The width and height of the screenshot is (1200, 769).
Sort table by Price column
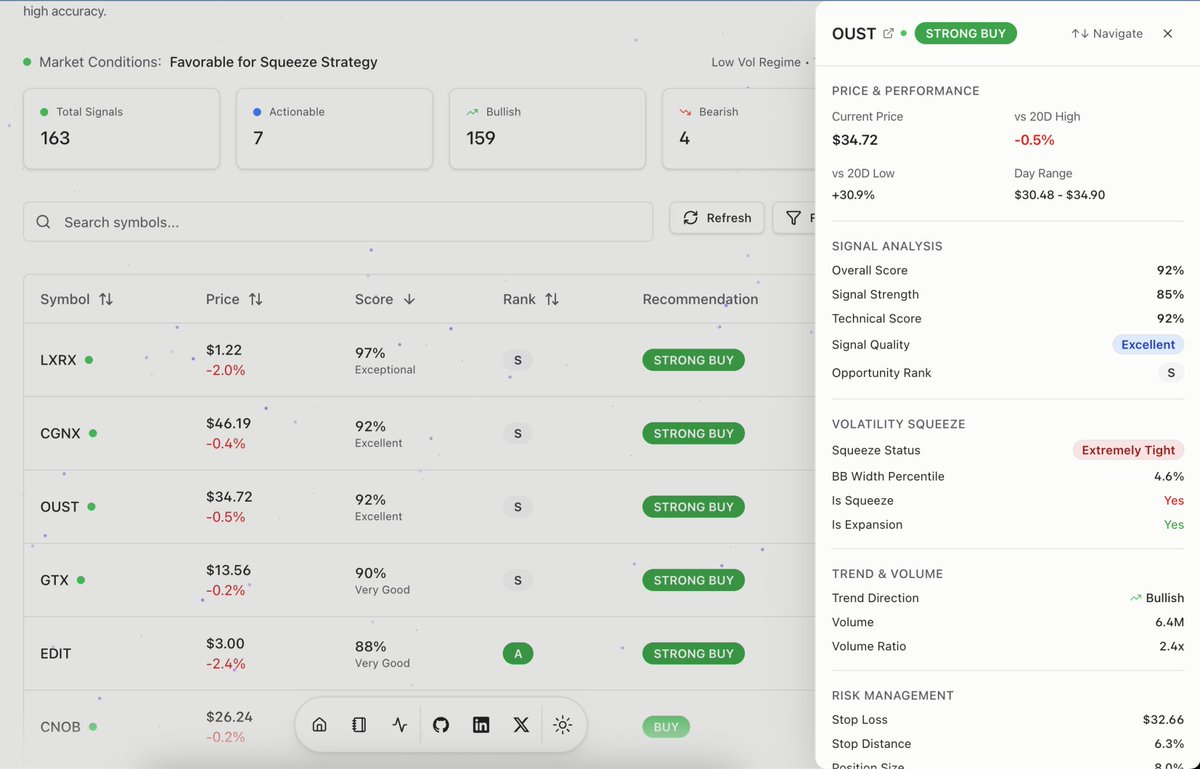click(x=234, y=299)
